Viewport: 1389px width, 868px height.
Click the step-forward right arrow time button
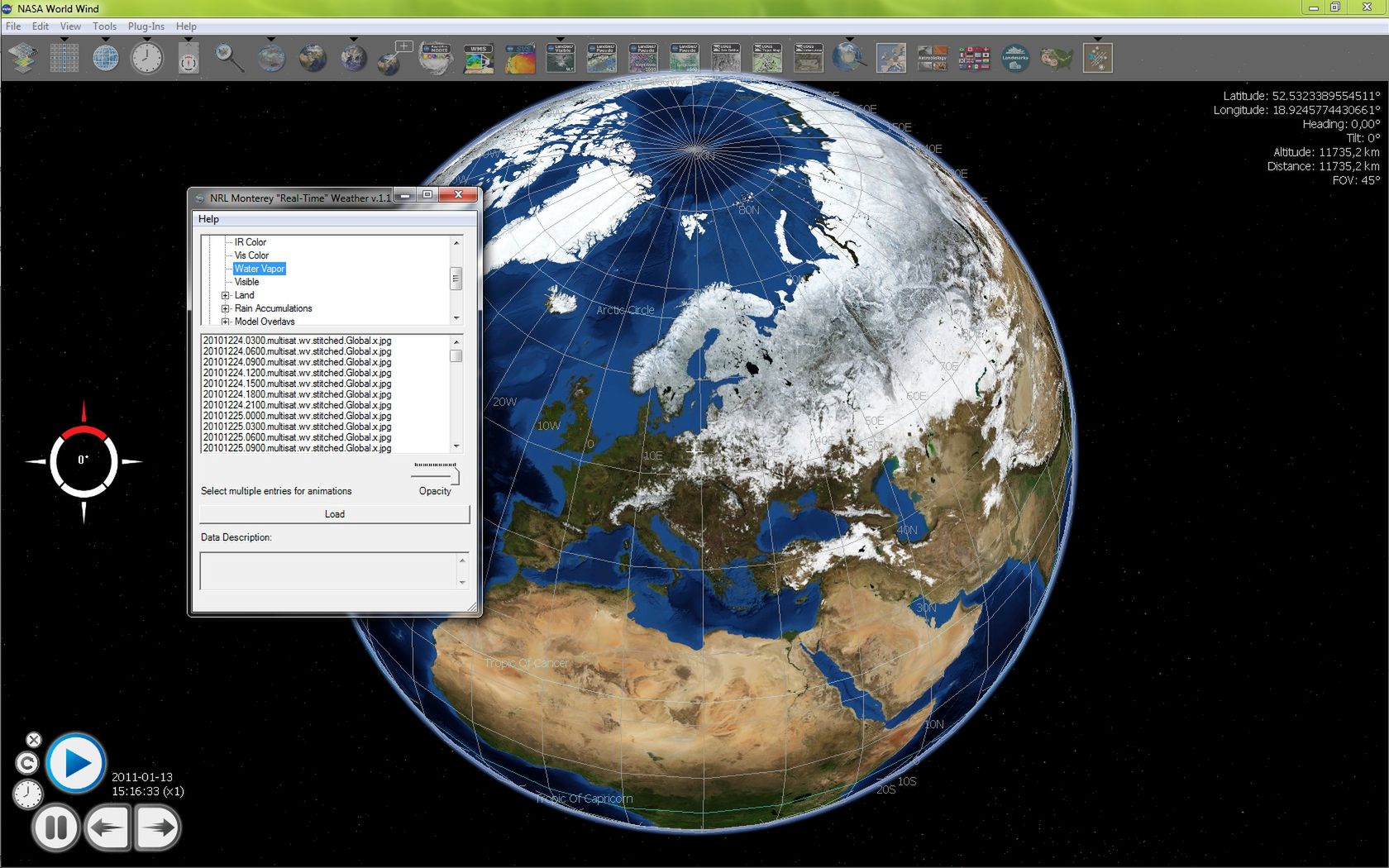click(157, 827)
